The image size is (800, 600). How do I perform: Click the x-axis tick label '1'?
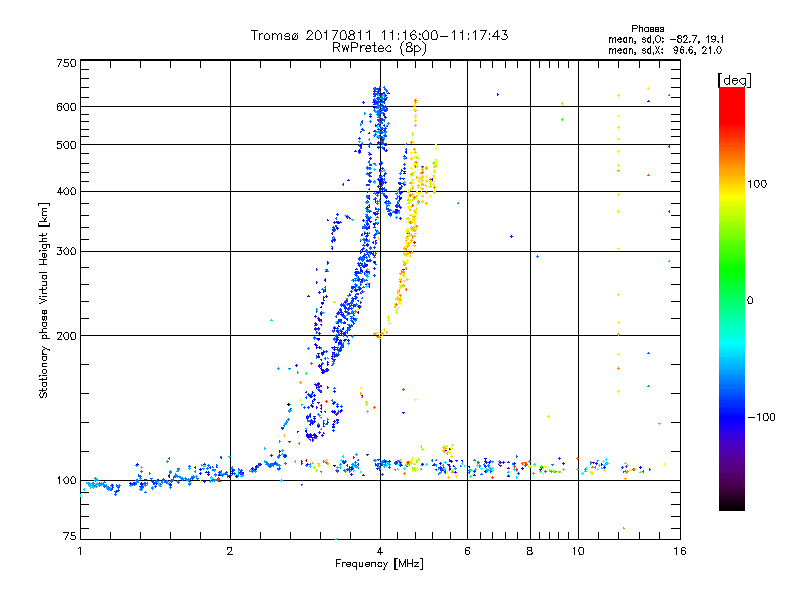[80, 551]
